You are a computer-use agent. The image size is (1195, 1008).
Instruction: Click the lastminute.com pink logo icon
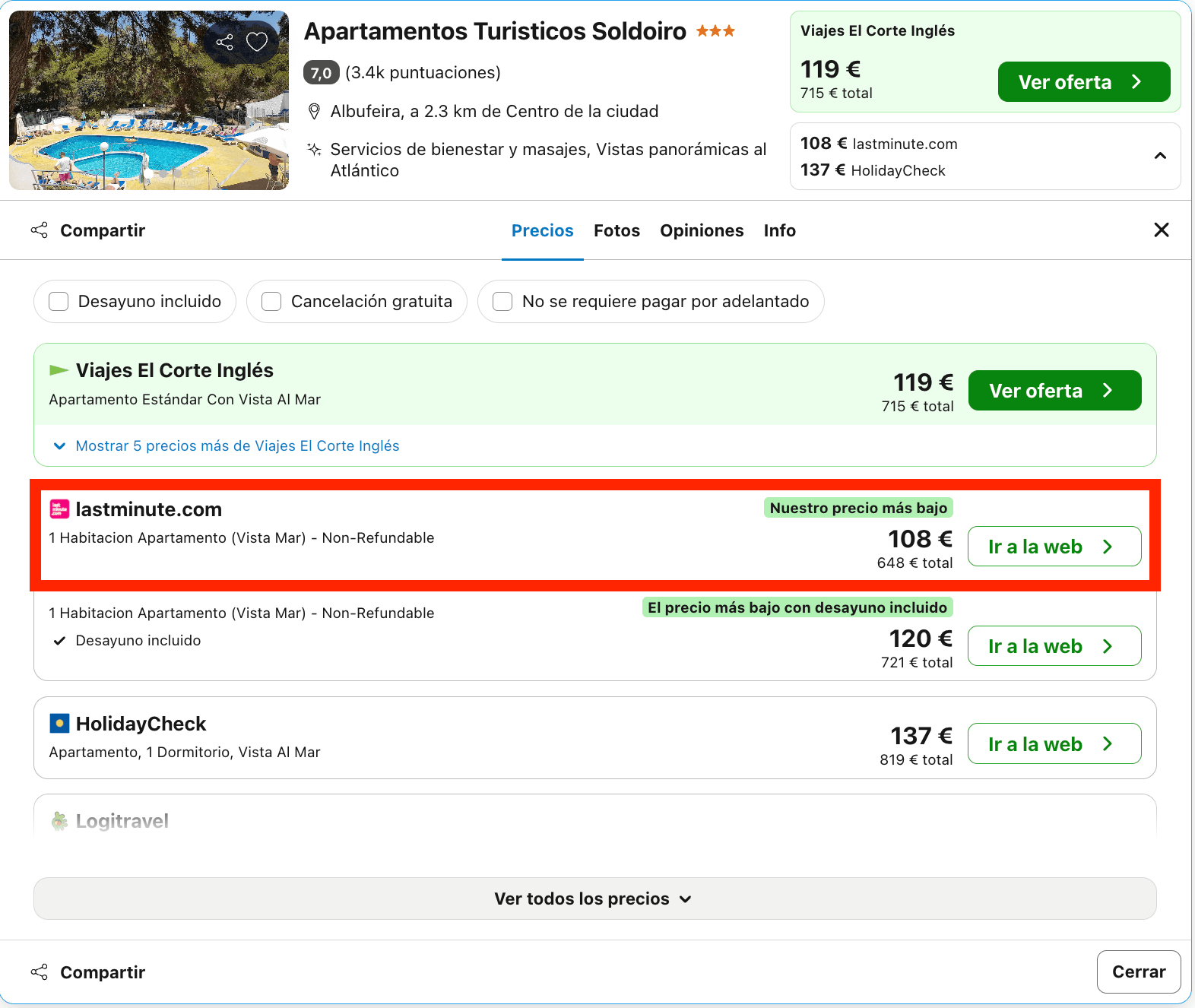click(59, 509)
